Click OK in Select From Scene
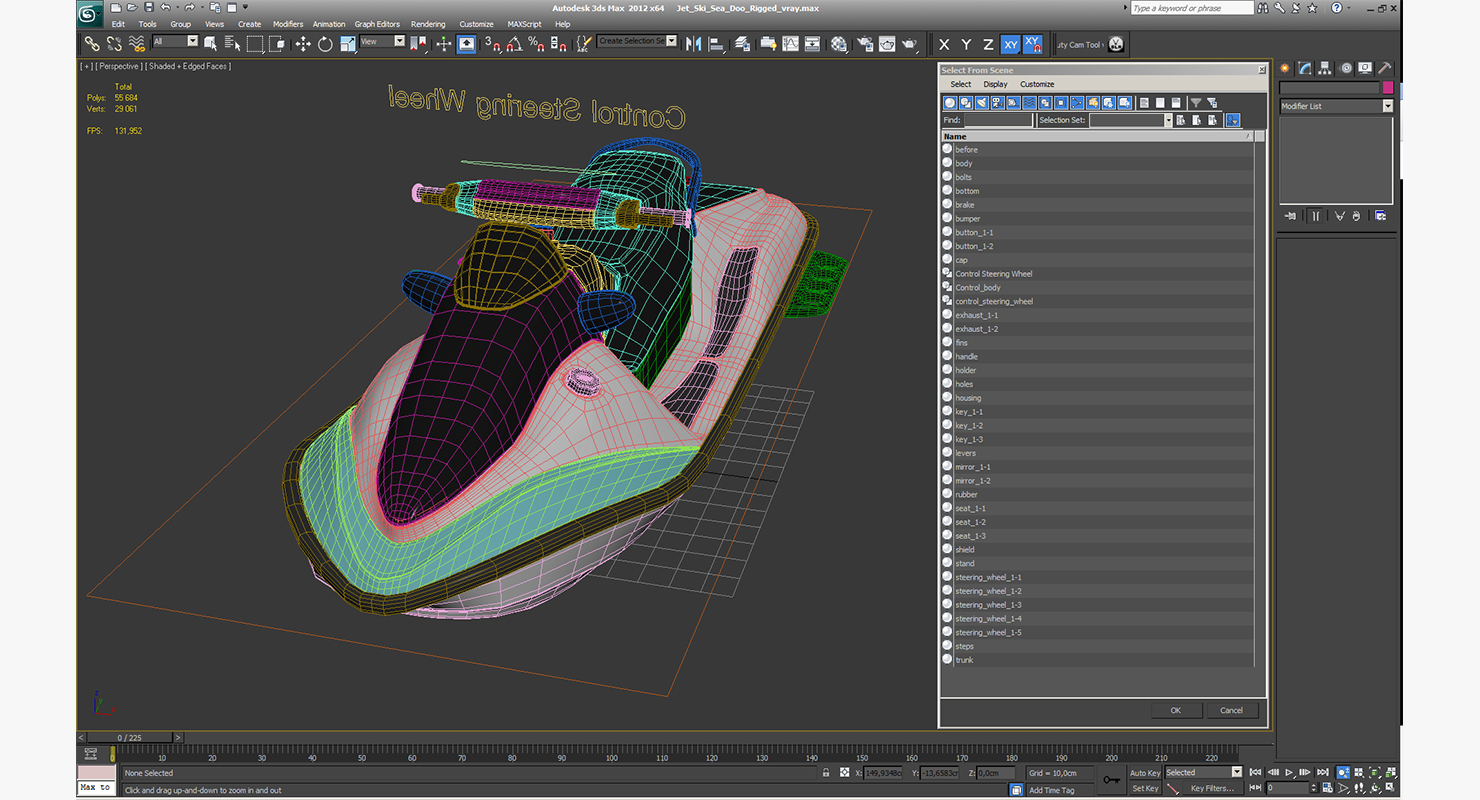This screenshot has width=1480, height=800. [1176, 711]
